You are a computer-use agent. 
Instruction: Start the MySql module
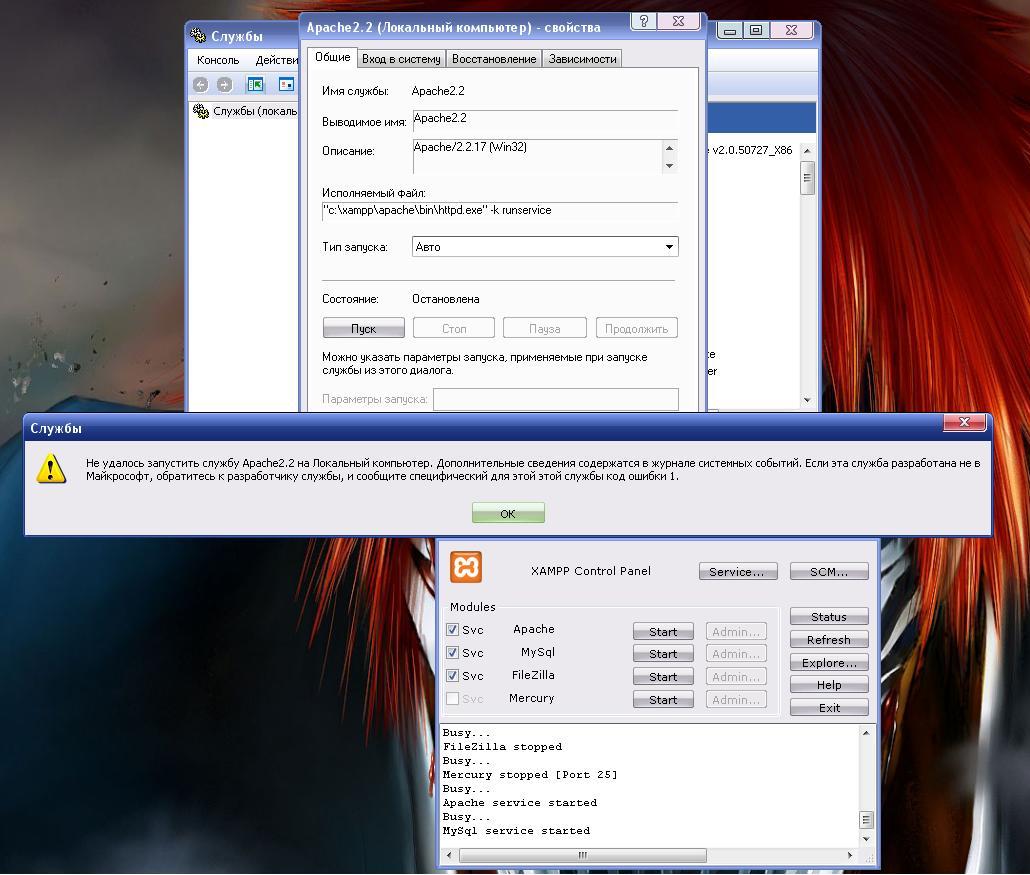[x=663, y=654]
